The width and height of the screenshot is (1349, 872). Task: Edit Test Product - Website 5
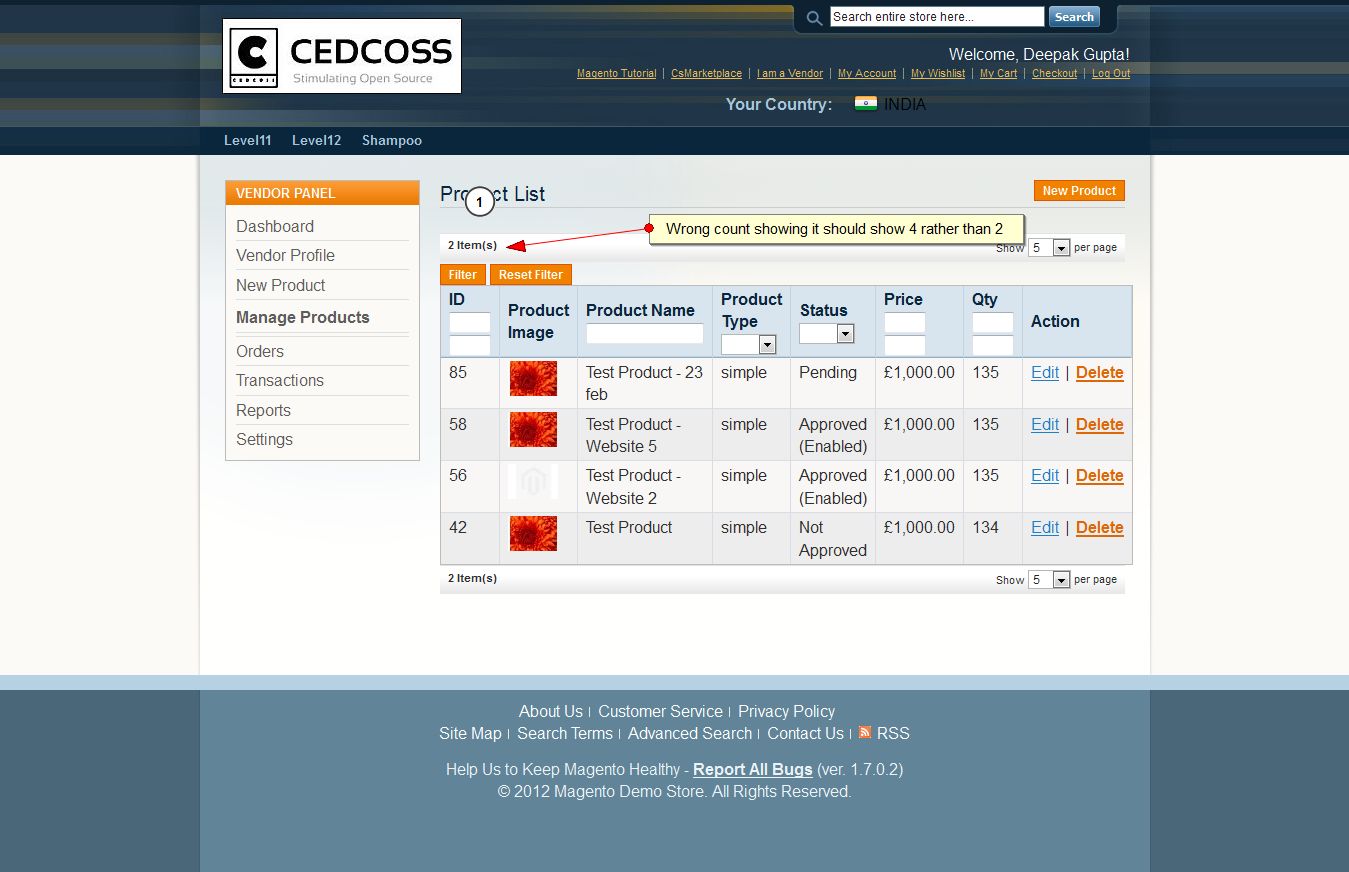click(x=1045, y=424)
